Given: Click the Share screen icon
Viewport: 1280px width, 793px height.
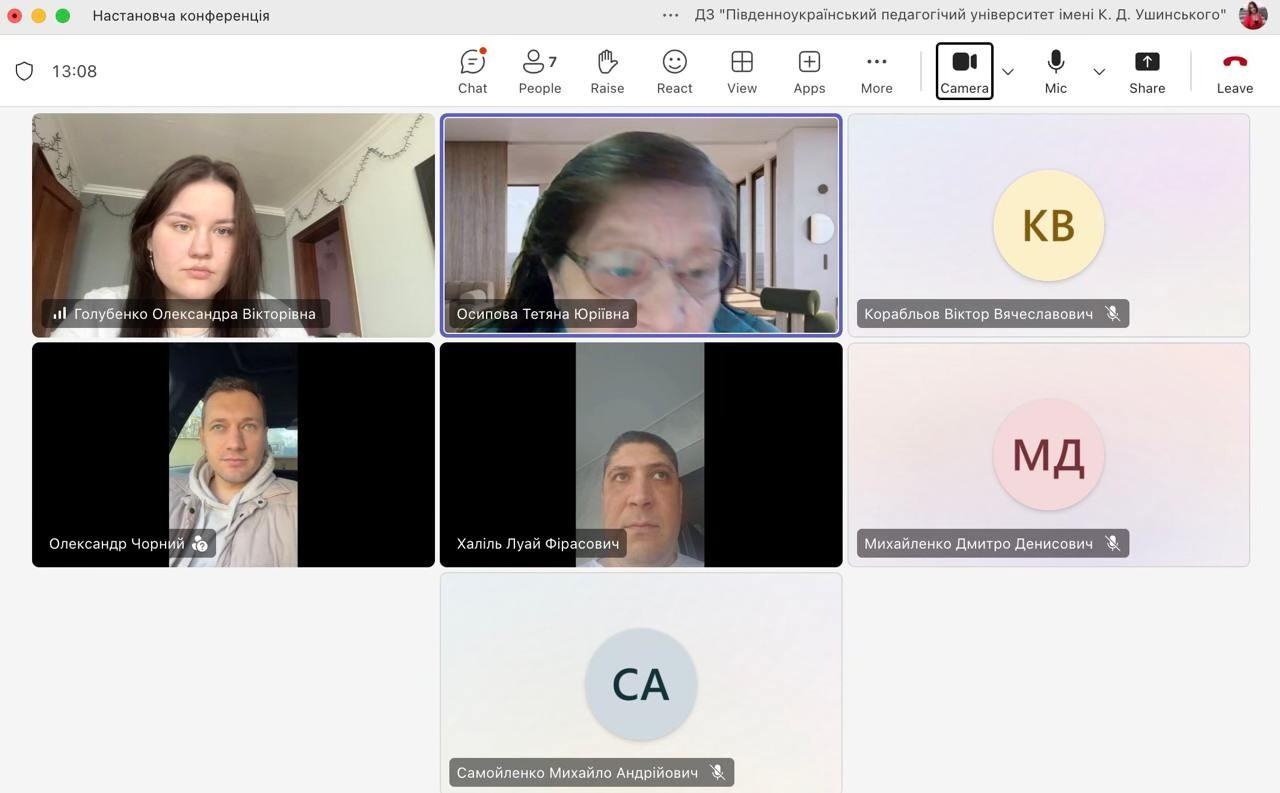Looking at the screenshot, I should coord(1147,71).
